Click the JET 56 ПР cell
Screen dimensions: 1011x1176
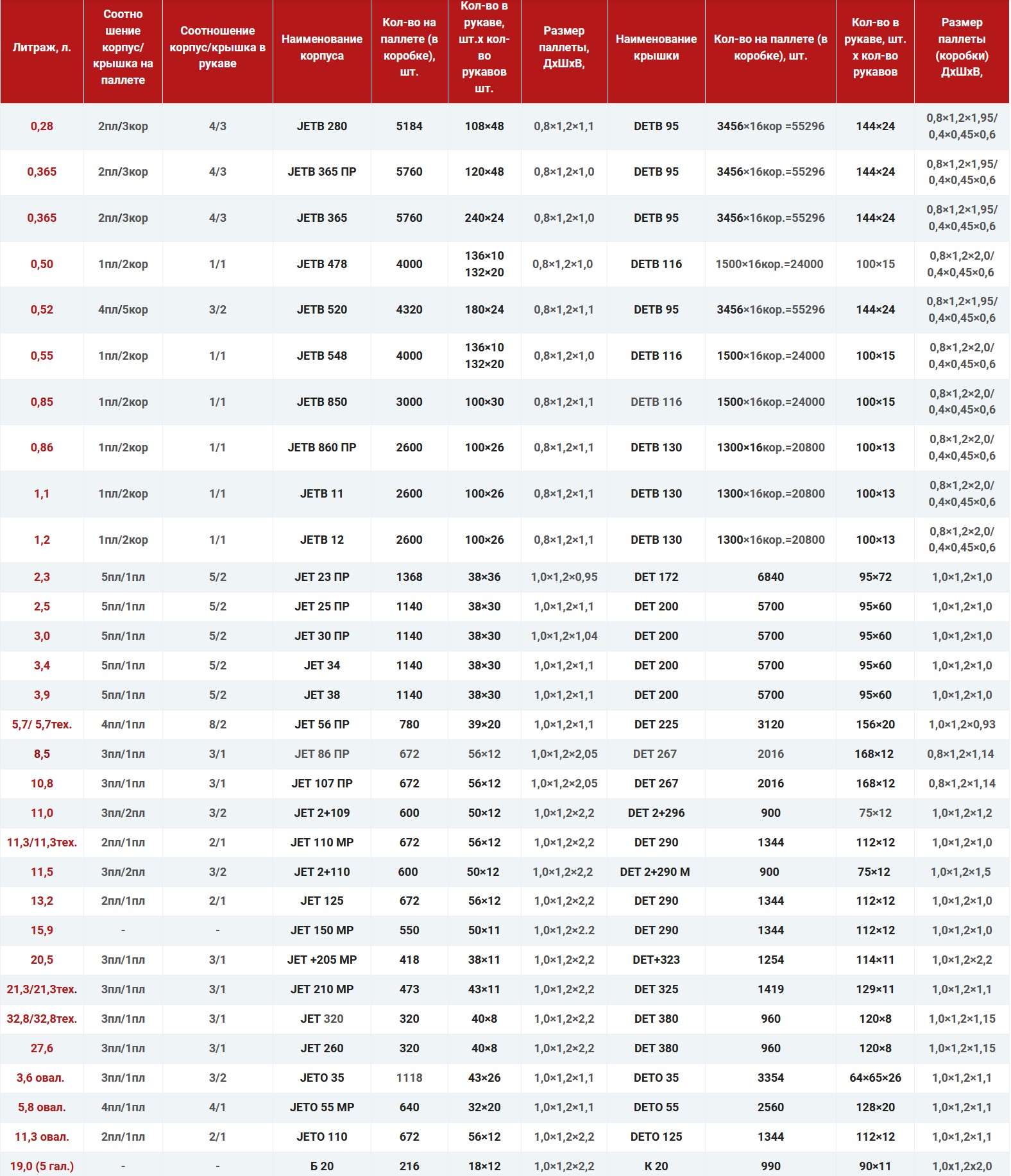(x=321, y=725)
